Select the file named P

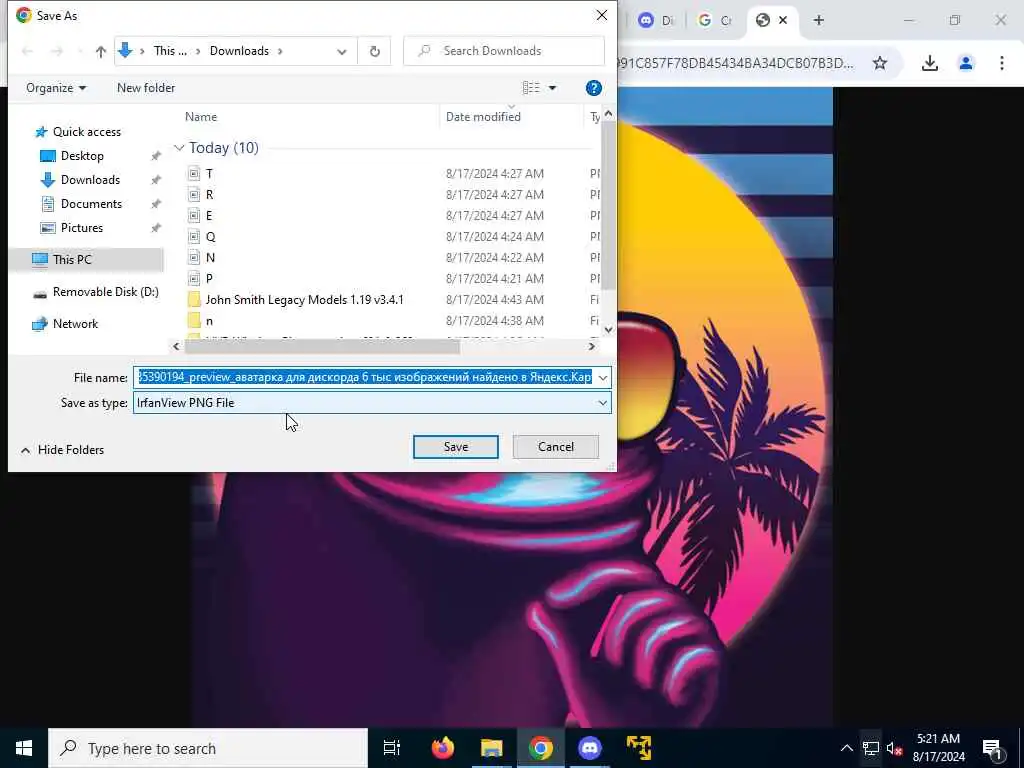point(209,278)
